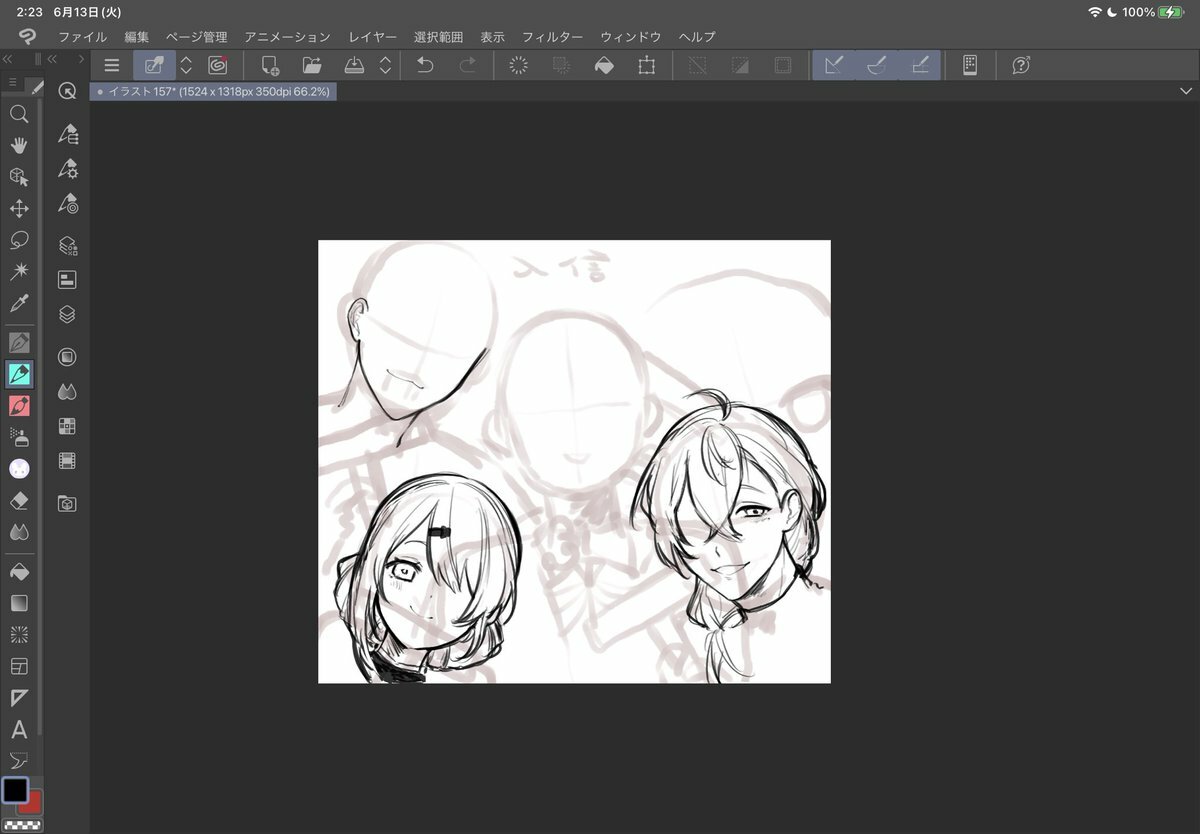Click the Fill bucket in the command bar
This screenshot has height=834, width=1200.
coord(604,66)
